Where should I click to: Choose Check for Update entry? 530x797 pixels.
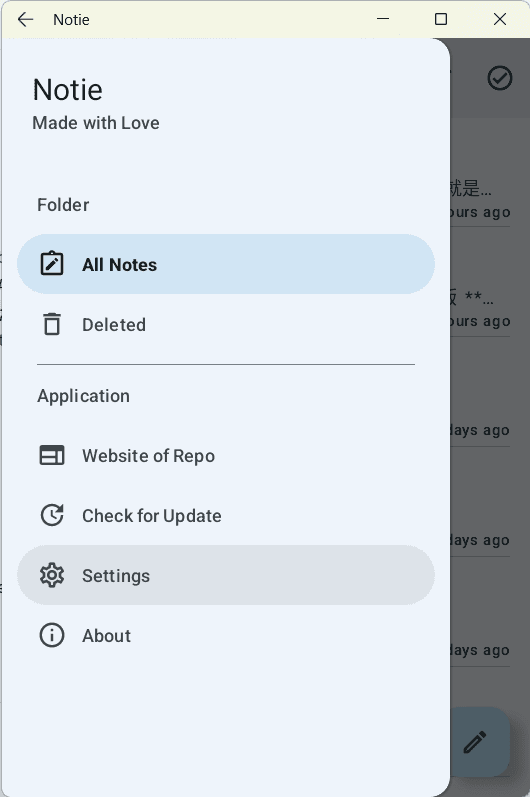[226, 515]
